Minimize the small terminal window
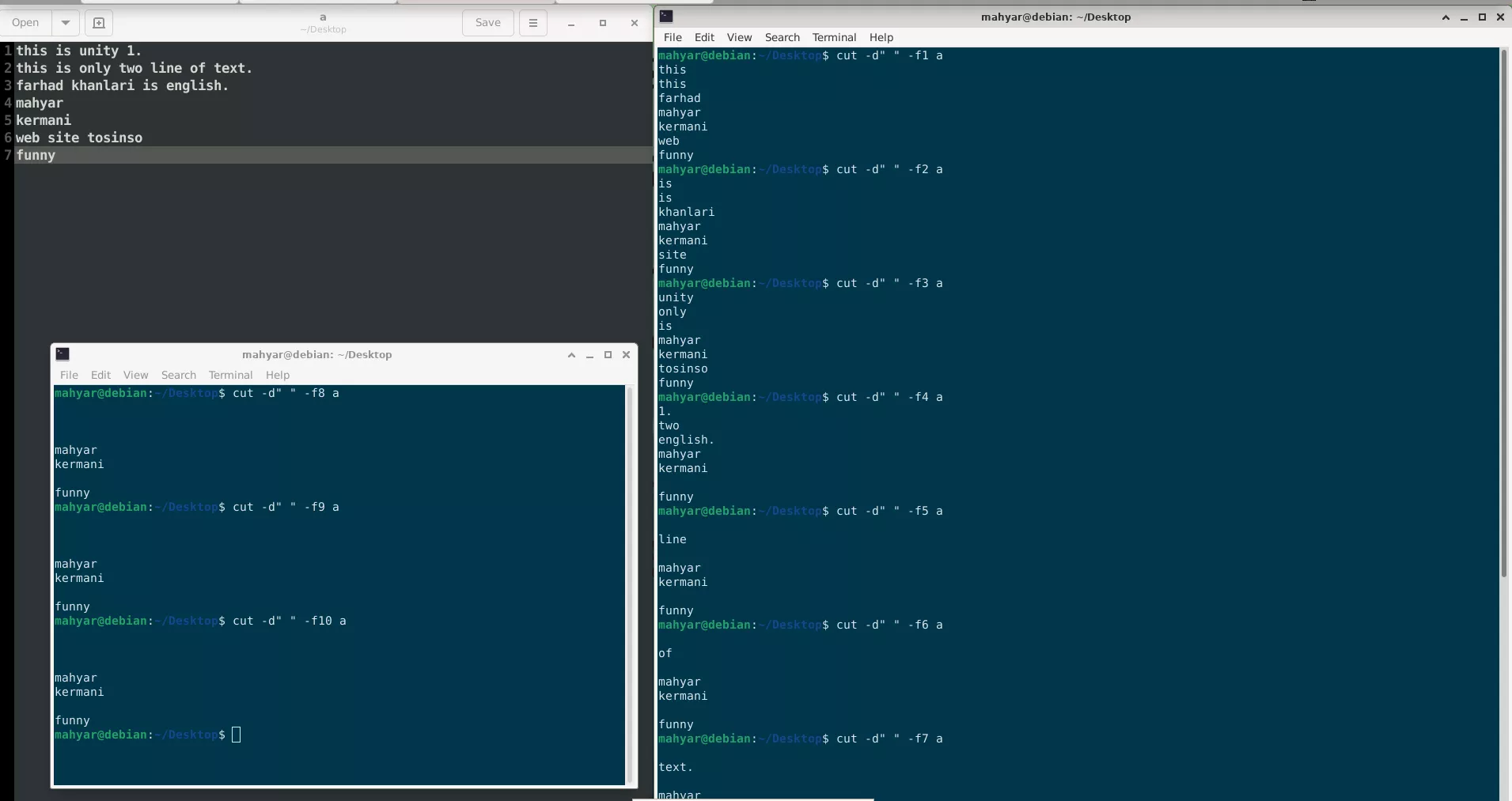Screen dimensions: 1512x801 pos(589,355)
